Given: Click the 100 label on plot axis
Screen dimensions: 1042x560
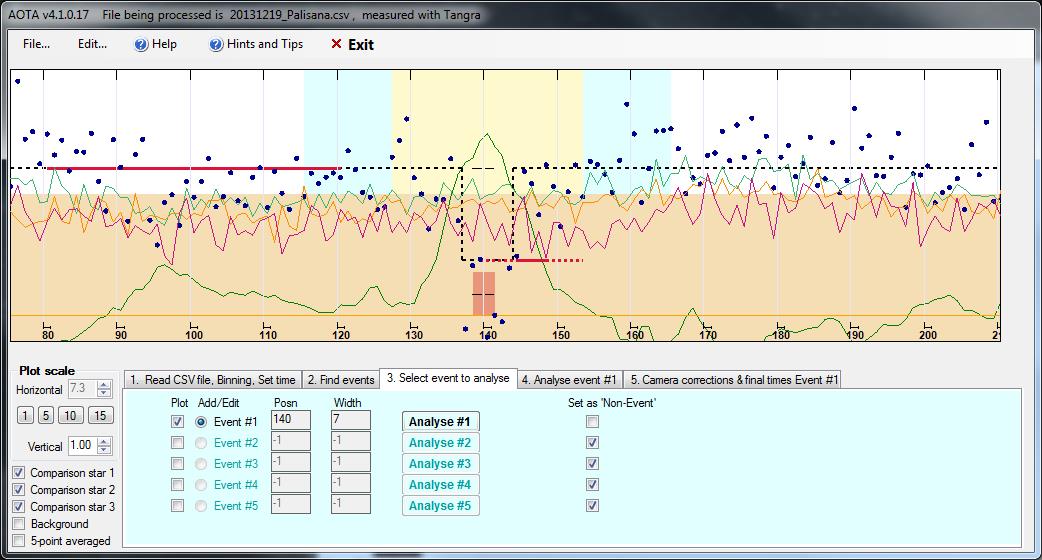Looking at the screenshot, I should tap(193, 335).
